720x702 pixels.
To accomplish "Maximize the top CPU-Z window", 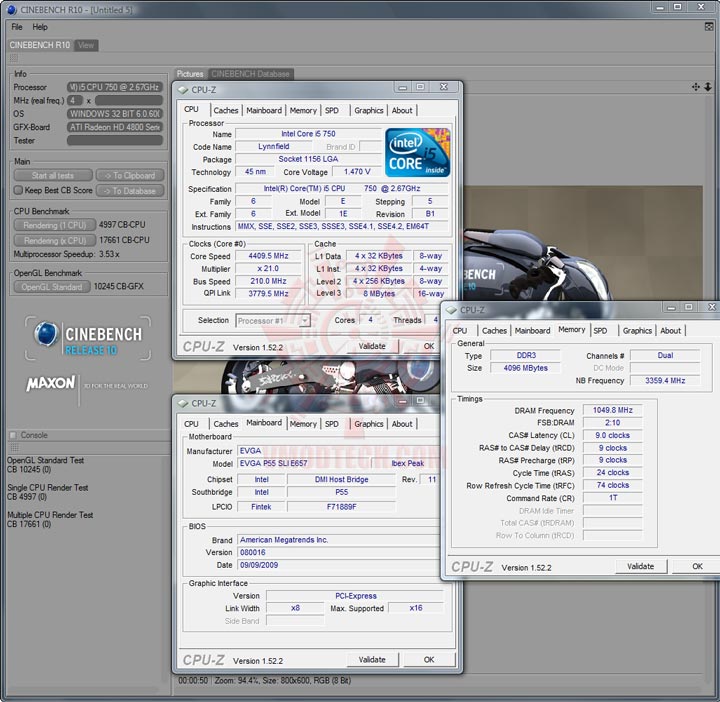I will tap(420, 87).
